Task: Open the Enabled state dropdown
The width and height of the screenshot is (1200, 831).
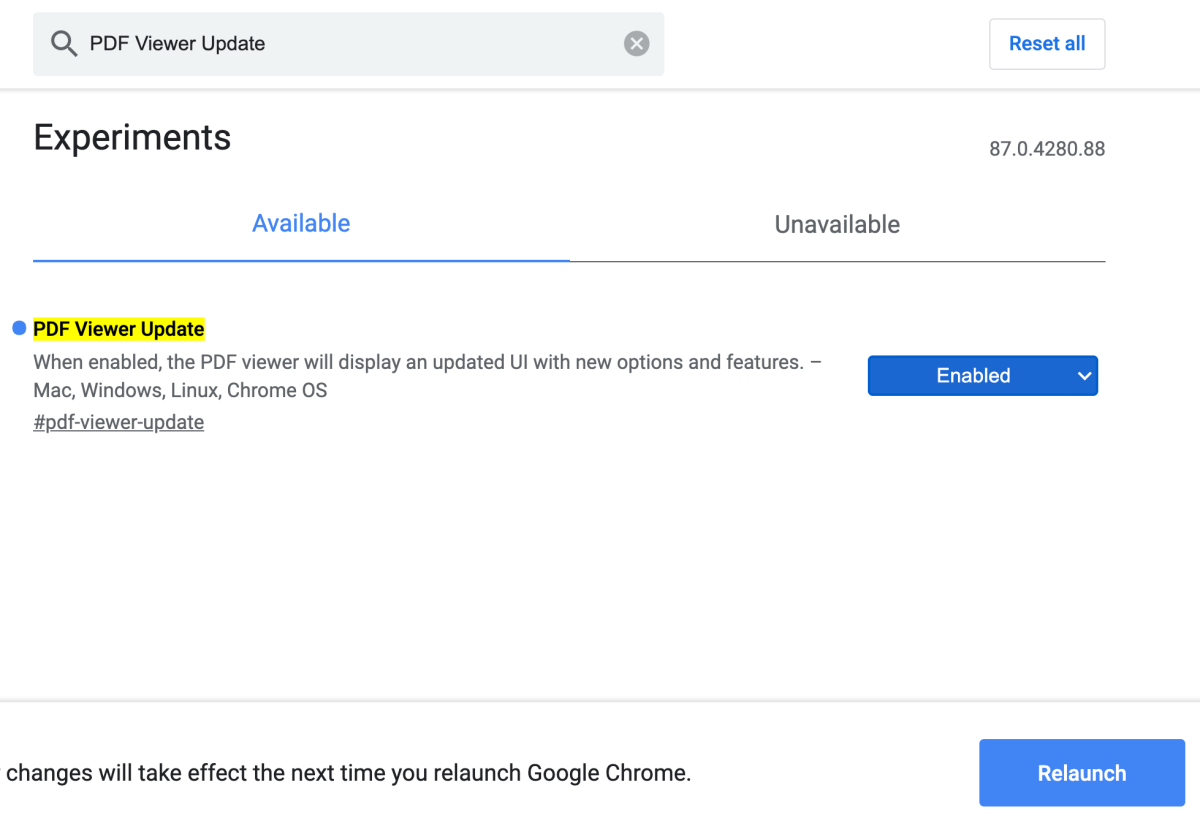Action: pyautogui.click(x=982, y=376)
